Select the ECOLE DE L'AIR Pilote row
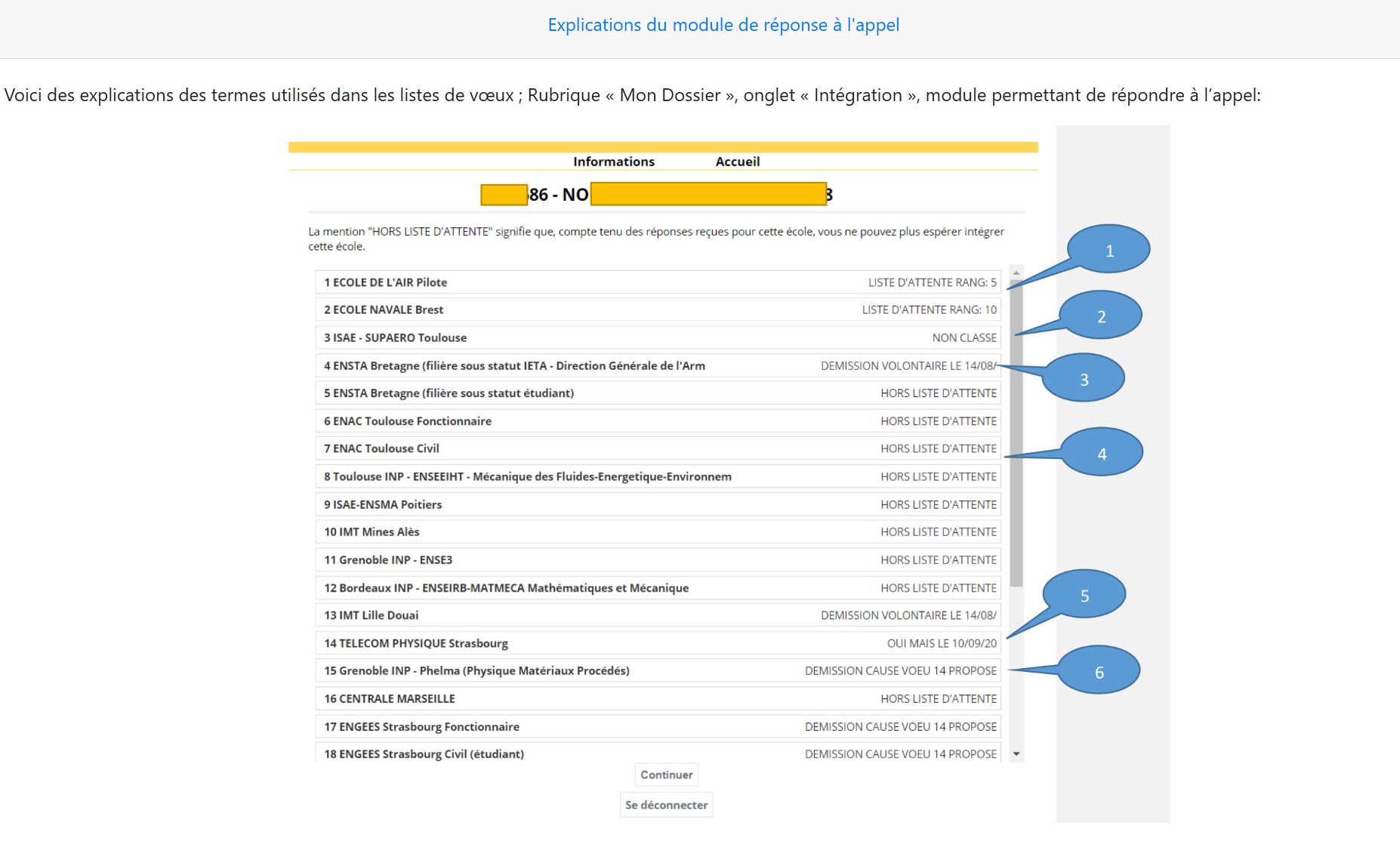 pos(658,282)
